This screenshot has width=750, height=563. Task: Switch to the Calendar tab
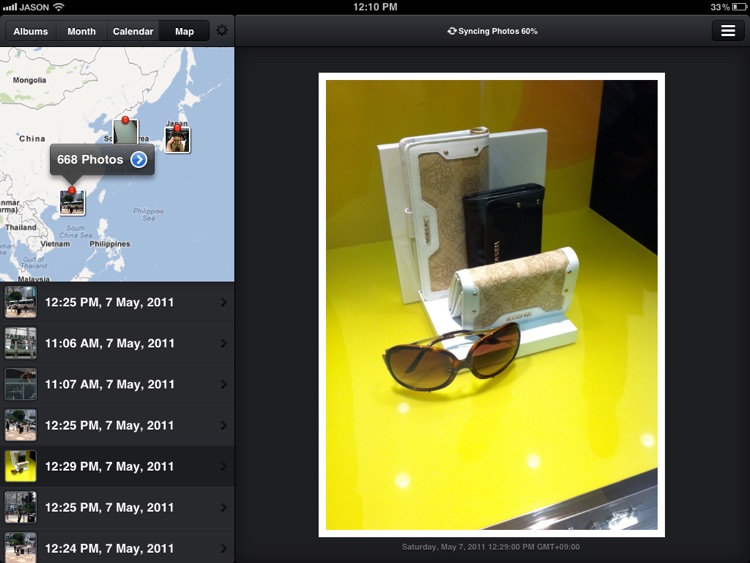click(x=133, y=32)
